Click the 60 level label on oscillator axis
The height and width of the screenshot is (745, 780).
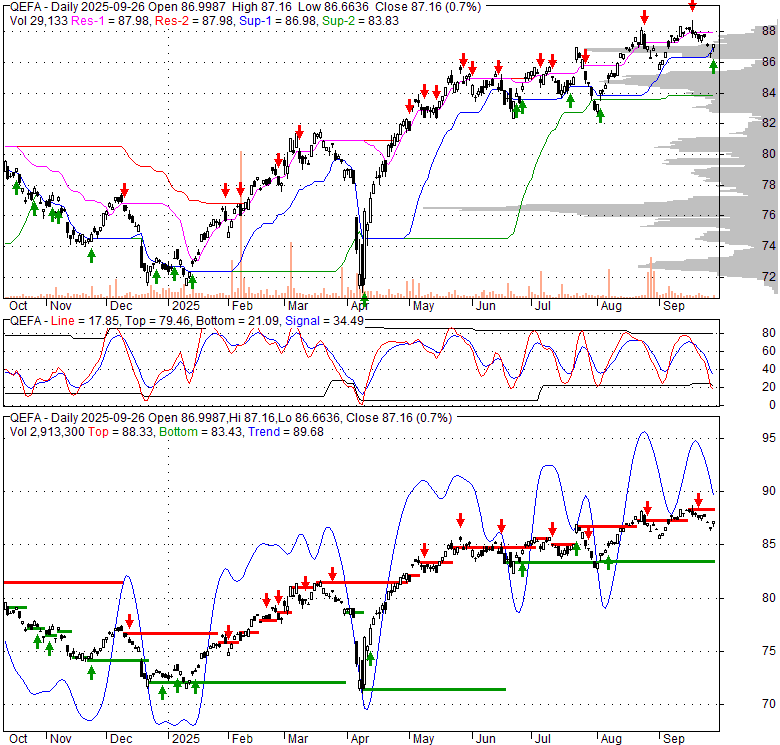[x=769, y=351]
